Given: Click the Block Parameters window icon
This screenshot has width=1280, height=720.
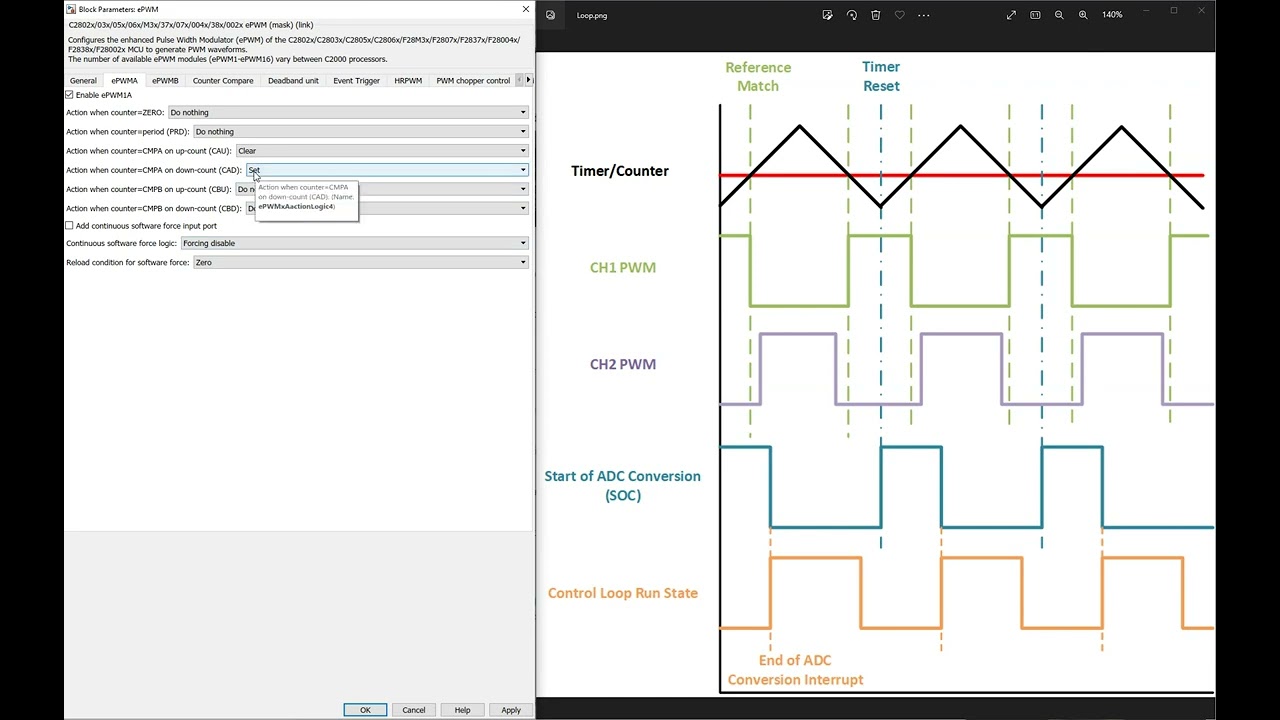Looking at the screenshot, I should tap(71, 9).
